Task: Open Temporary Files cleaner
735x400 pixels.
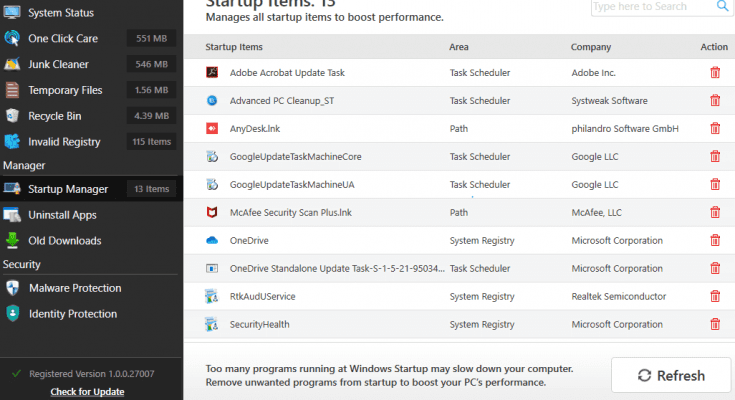Action: point(65,90)
